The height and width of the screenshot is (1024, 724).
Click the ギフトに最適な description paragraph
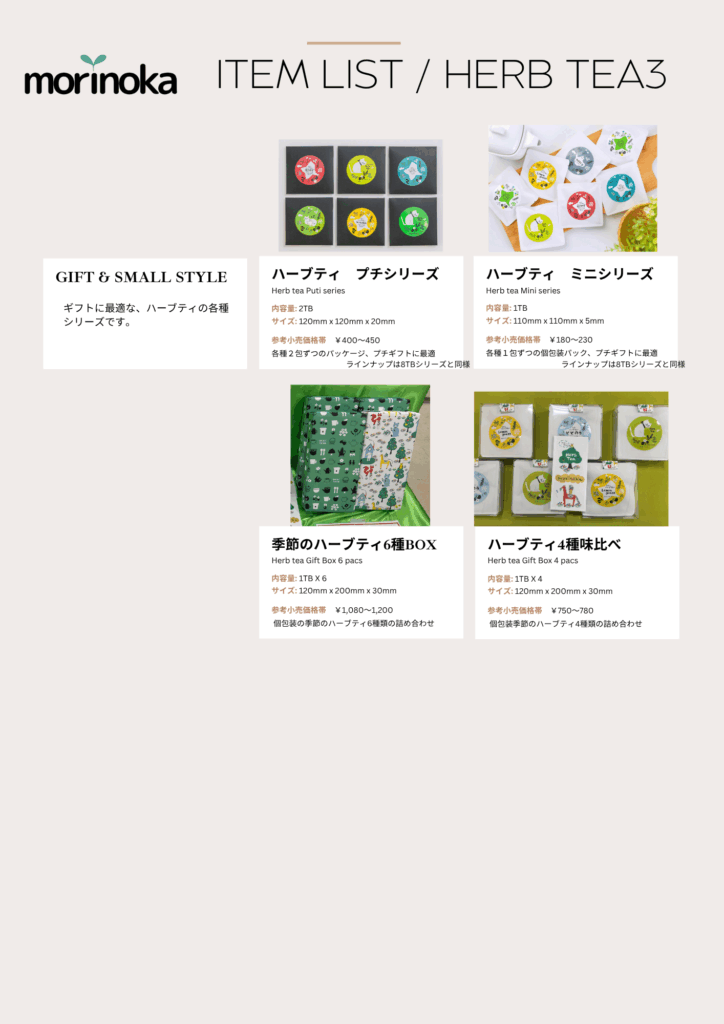click(x=146, y=315)
